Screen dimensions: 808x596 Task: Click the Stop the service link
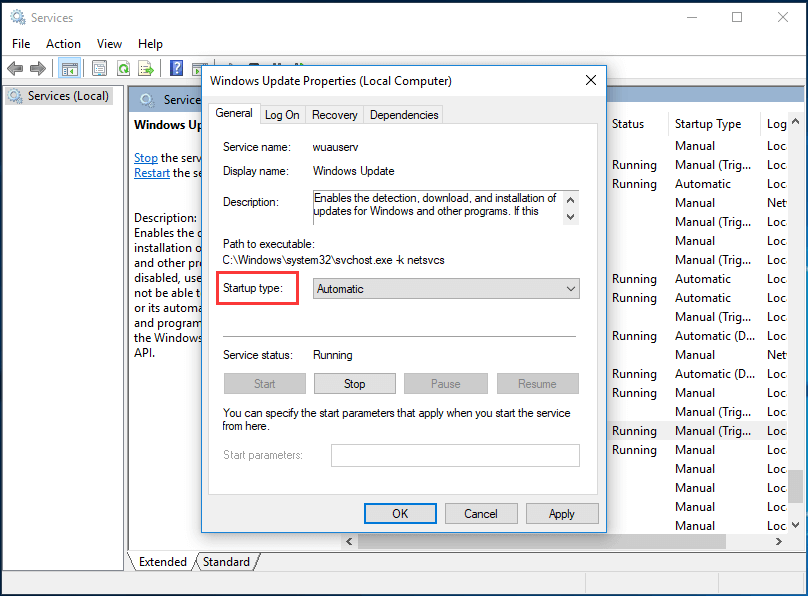[x=146, y=158]
